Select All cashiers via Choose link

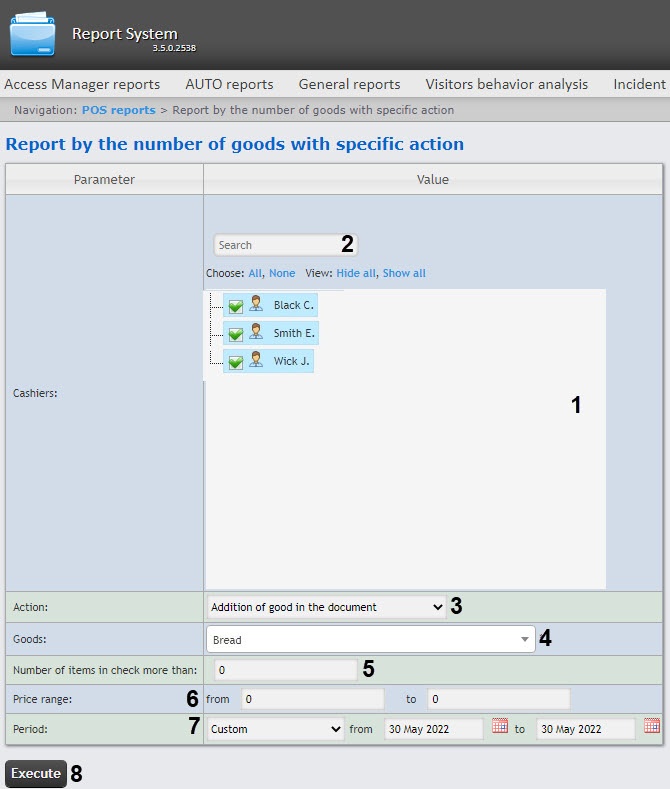coord(256,273)
